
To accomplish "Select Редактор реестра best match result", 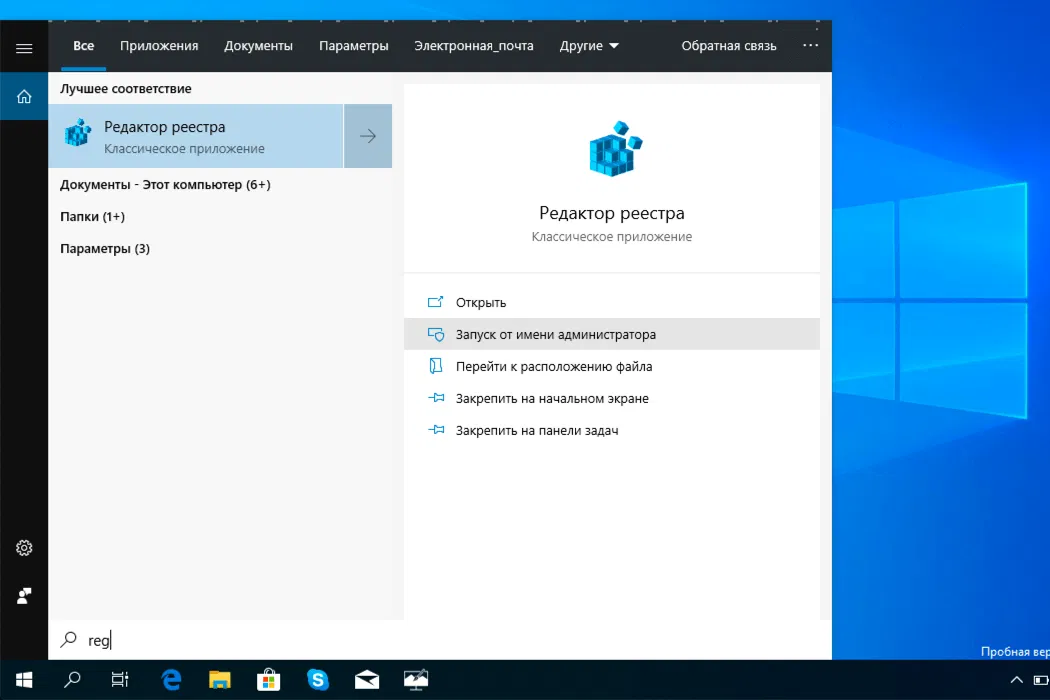I will coord(196,136).
